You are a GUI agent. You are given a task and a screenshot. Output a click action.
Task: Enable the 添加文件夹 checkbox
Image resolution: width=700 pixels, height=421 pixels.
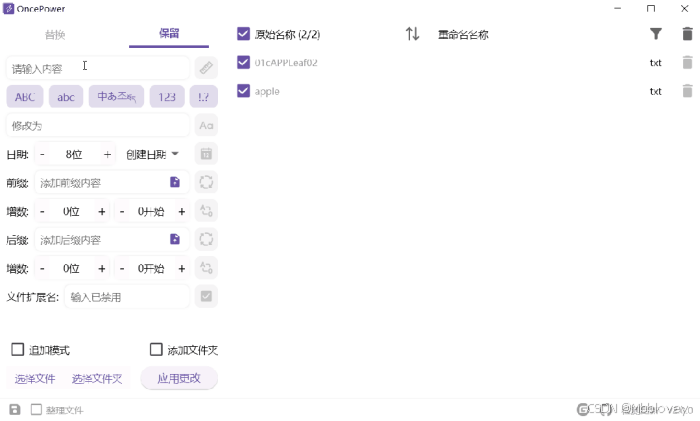(x=156, y=350)
